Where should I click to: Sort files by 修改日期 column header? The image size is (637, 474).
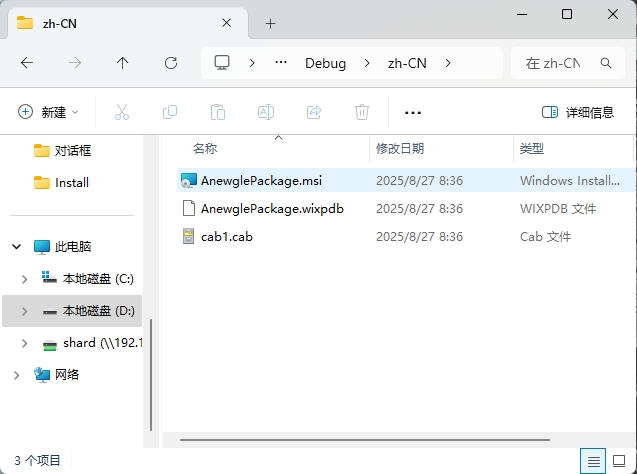coord(400,148)
